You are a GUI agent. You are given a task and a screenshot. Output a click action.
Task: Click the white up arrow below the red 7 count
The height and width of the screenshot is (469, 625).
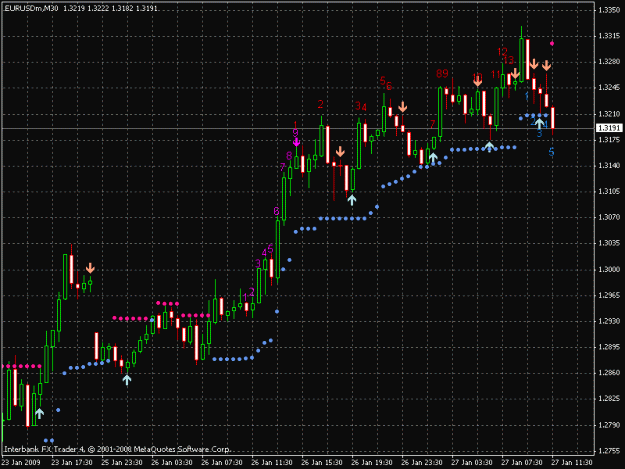coord(433,157)
